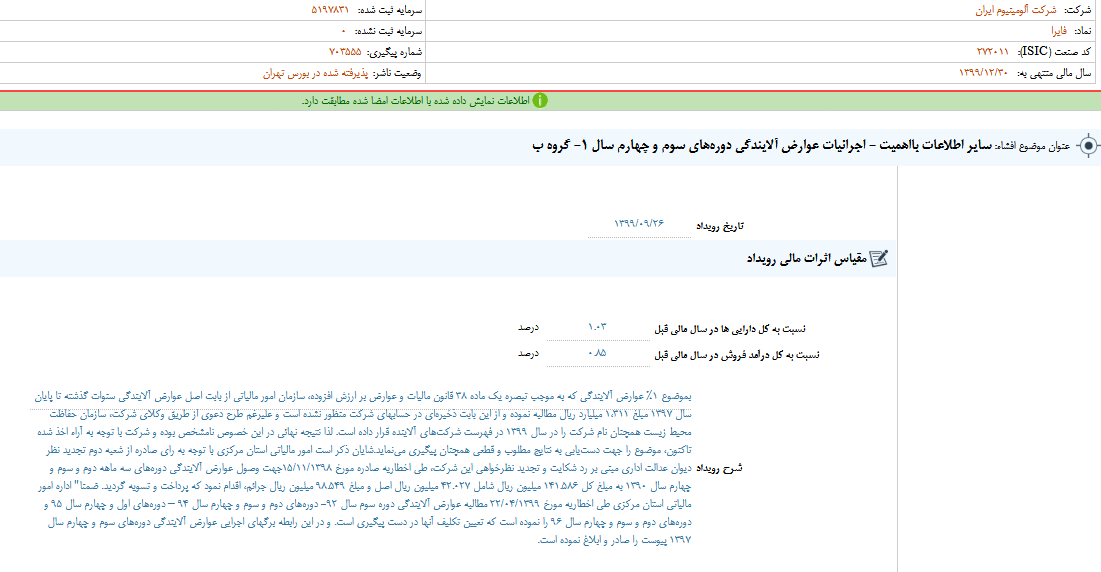
Task: Click the کد صنعت (ISIC) label
Action: 1055,51
